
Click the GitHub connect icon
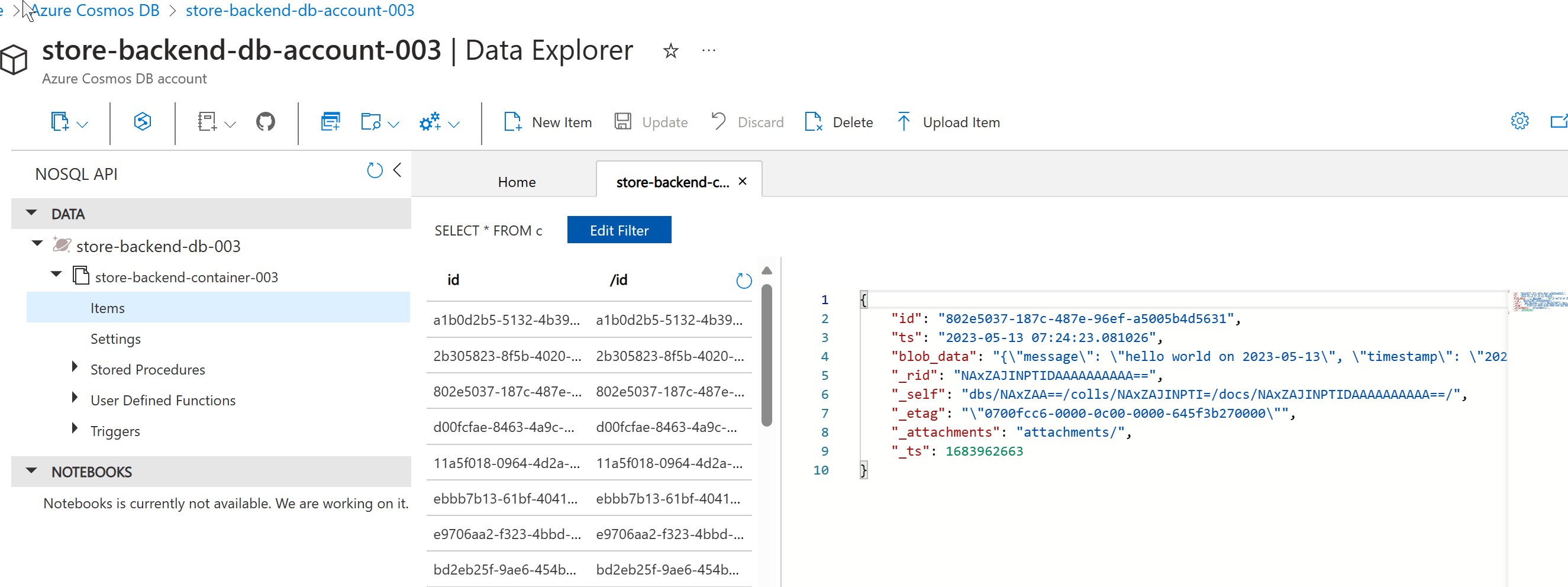pyautogui.click(x=266, y=122)
